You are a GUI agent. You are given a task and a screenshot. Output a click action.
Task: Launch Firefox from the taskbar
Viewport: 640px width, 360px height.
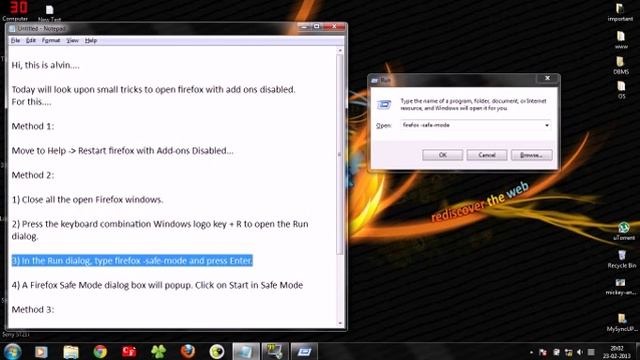[x=188, y=351]
